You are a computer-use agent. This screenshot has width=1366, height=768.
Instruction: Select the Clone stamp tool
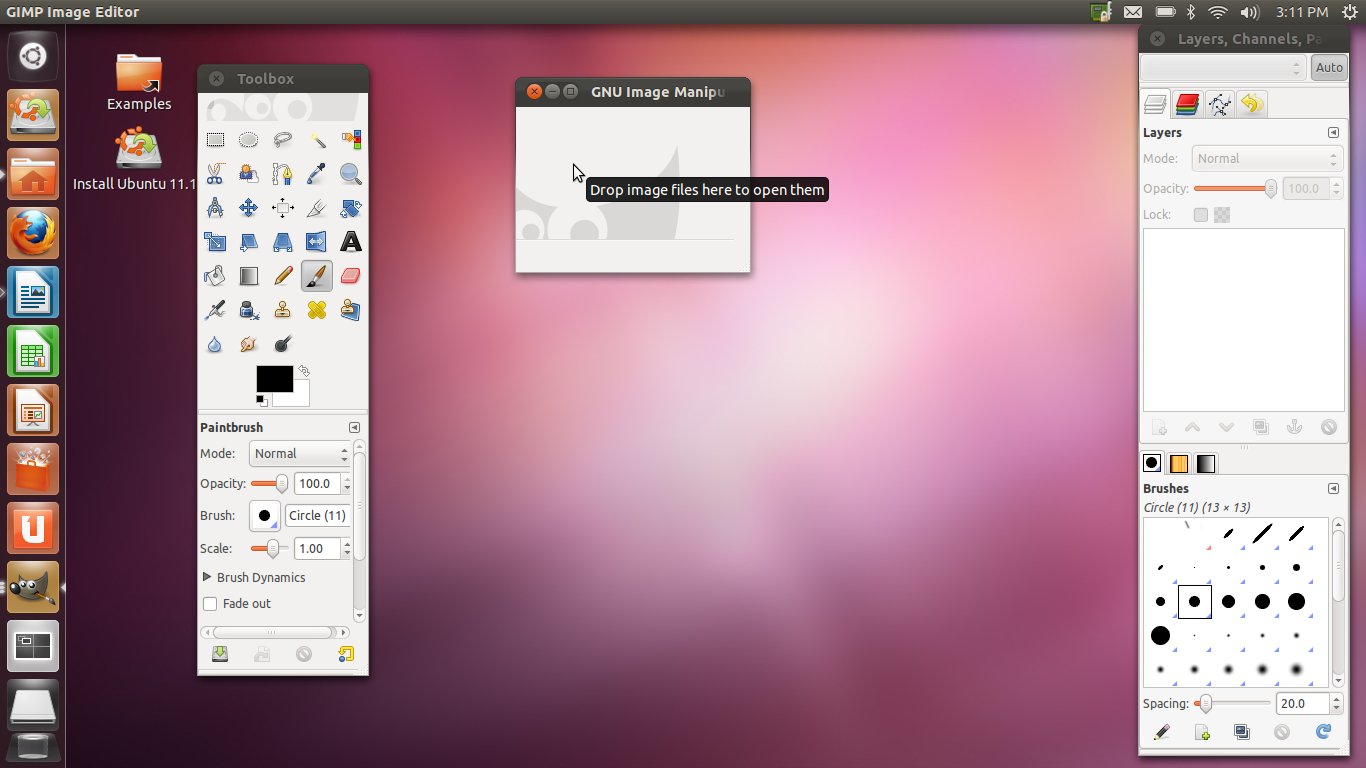283,310
